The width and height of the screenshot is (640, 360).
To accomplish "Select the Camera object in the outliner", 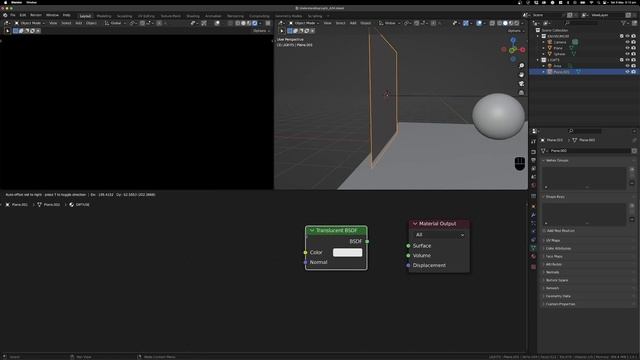I will tap(560, 42).
